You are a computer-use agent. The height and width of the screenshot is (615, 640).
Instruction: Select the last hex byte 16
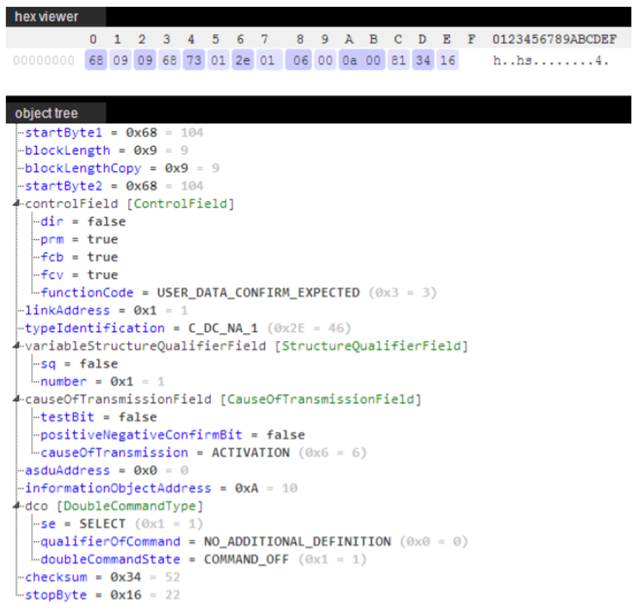(x=450, y=61)
